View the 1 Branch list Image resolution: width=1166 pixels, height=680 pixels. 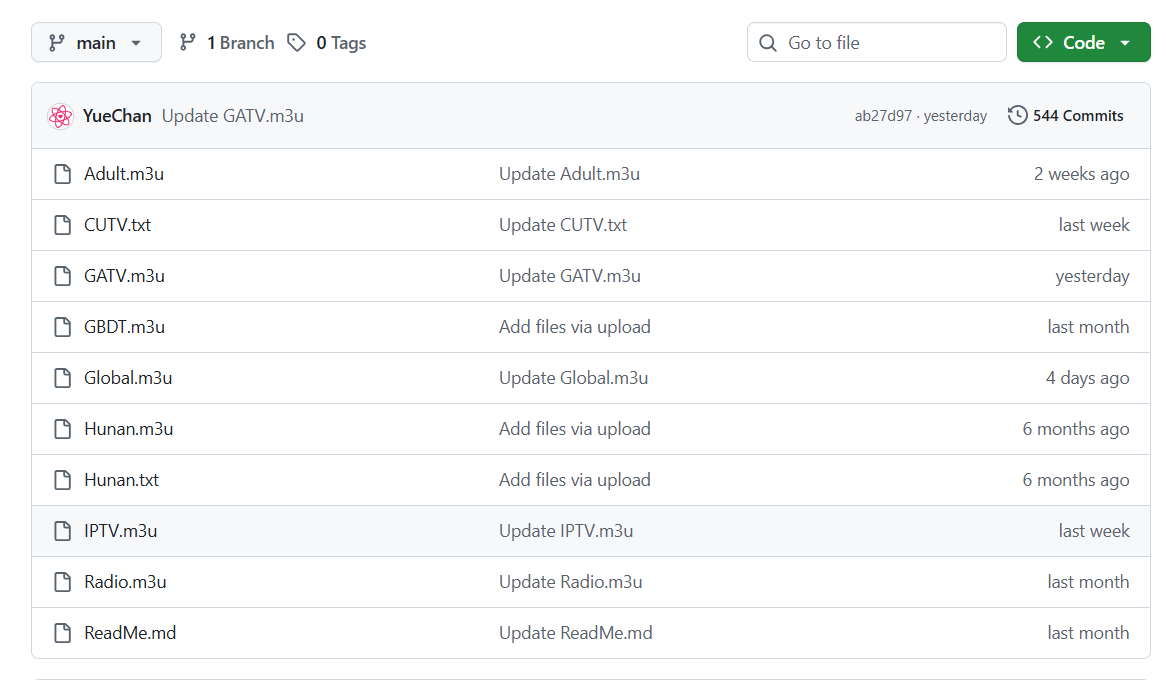pos(239,43)
